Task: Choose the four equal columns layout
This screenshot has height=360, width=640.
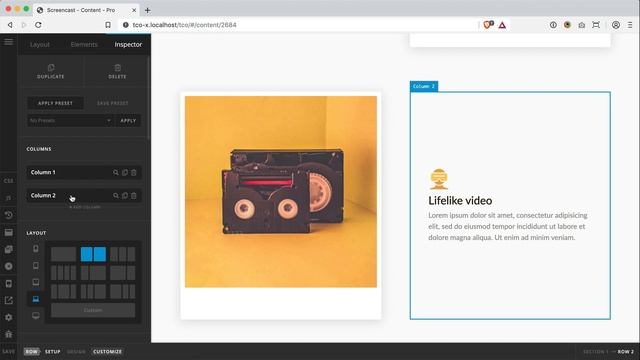Action: [x=63, y=273]
